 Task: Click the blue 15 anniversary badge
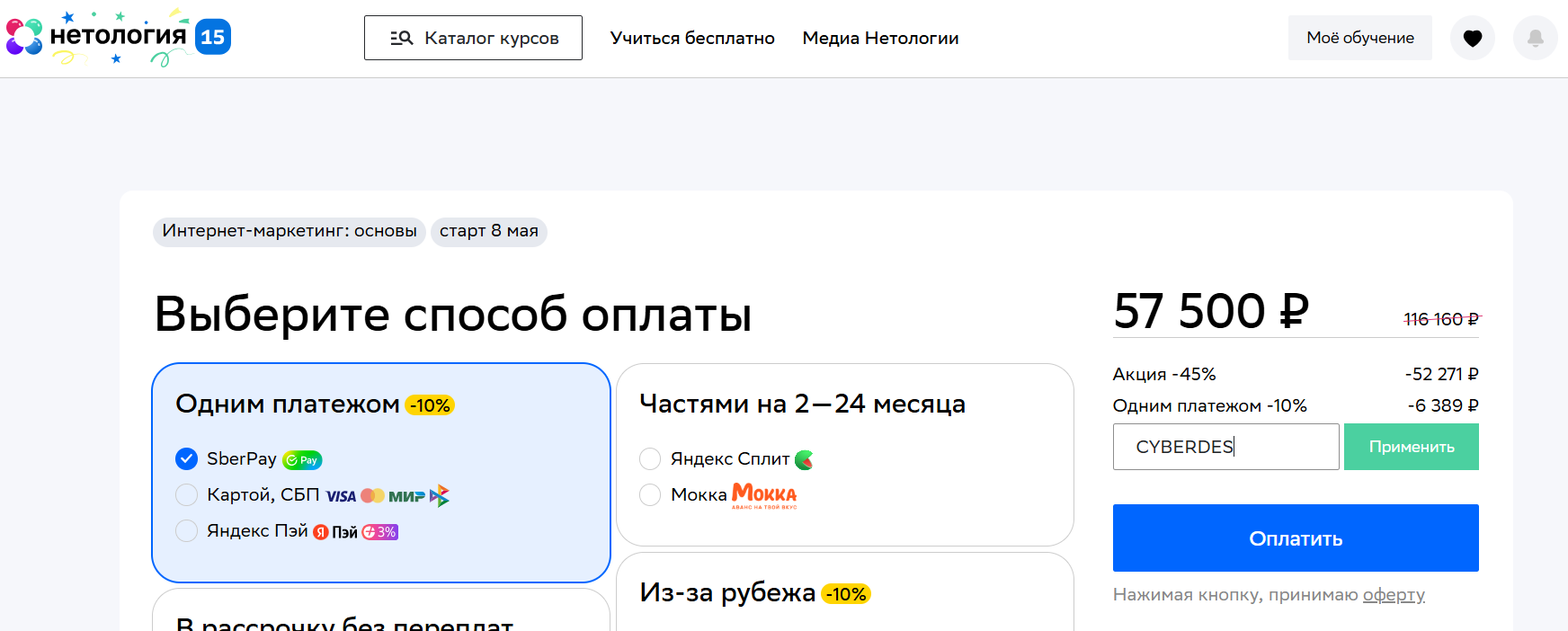pyautogui.click(x=213, y=37)
